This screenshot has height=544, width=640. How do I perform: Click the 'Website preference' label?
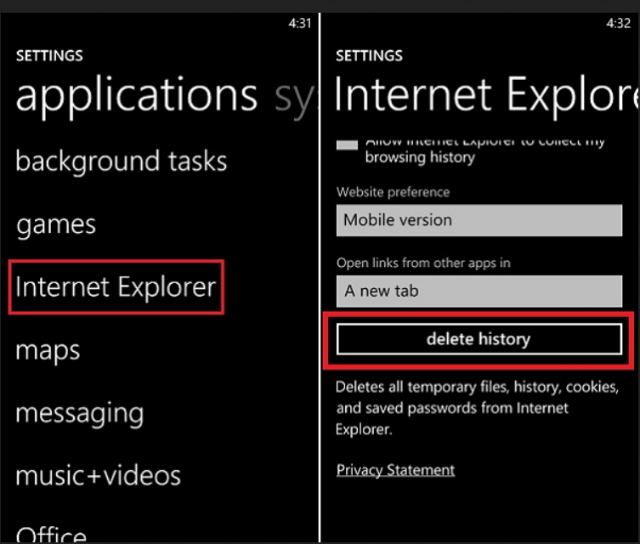point(393,192)
